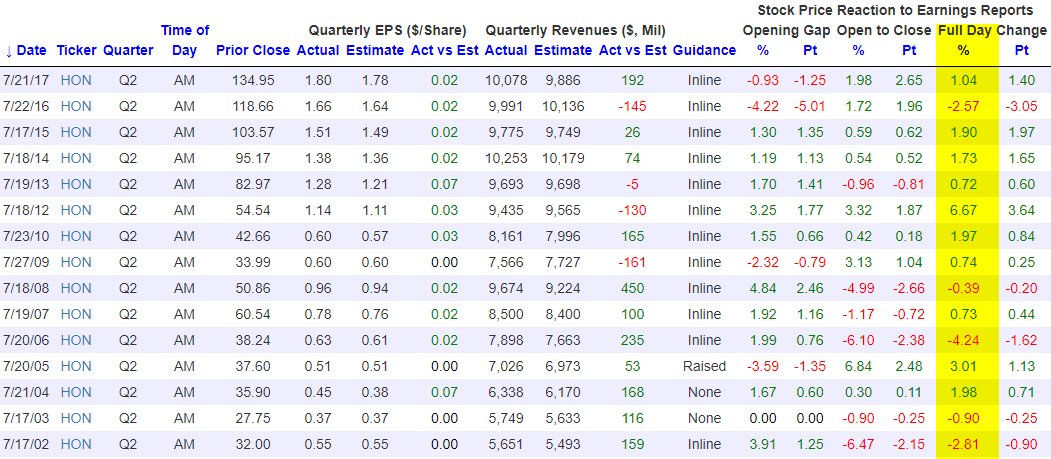Click EPS estimate value 1.21
The width and height of the screenshot is (1051, 459).
click(x=375, y=184)
